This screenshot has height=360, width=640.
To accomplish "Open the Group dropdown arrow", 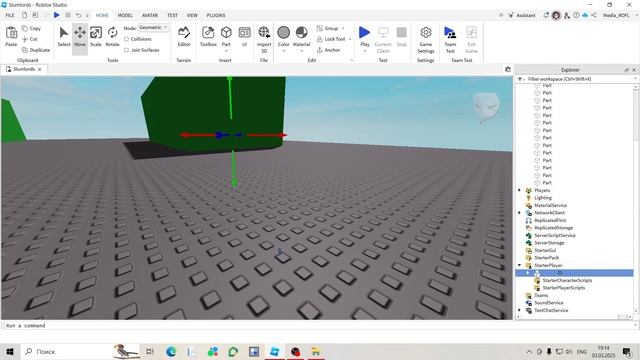I will click(343, 28).
